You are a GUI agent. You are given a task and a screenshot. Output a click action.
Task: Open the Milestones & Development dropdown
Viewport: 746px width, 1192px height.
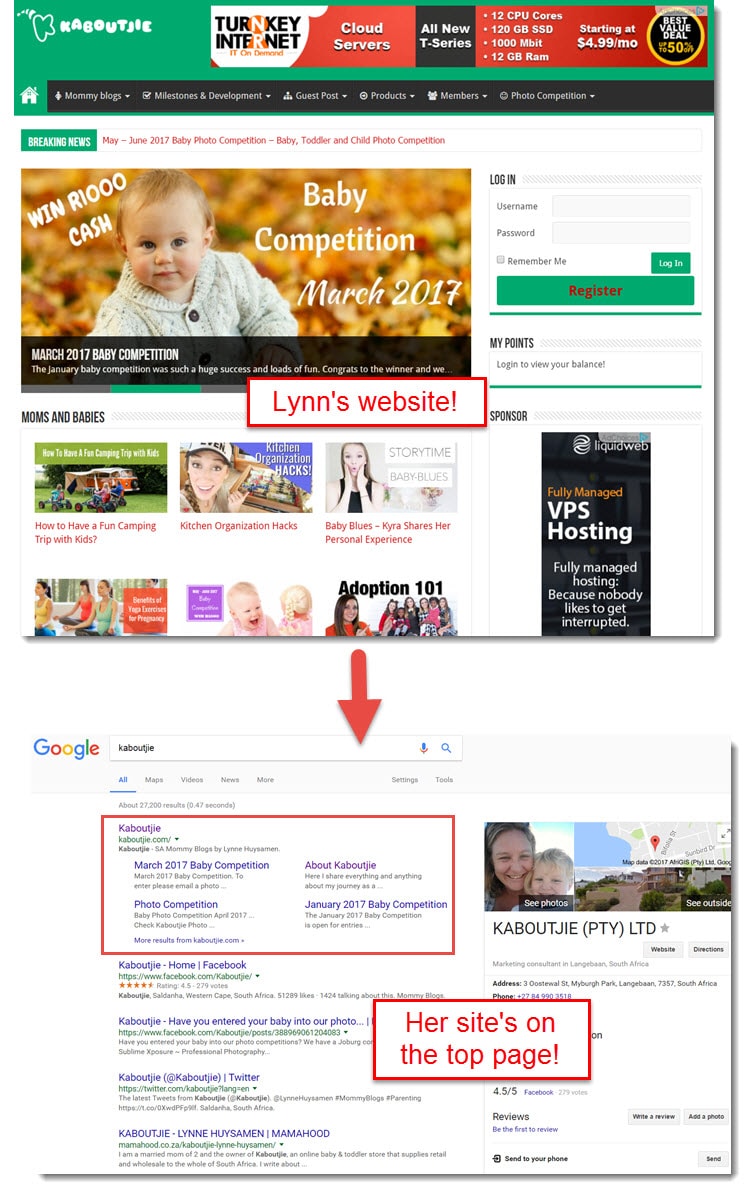(x=206, y=96)
